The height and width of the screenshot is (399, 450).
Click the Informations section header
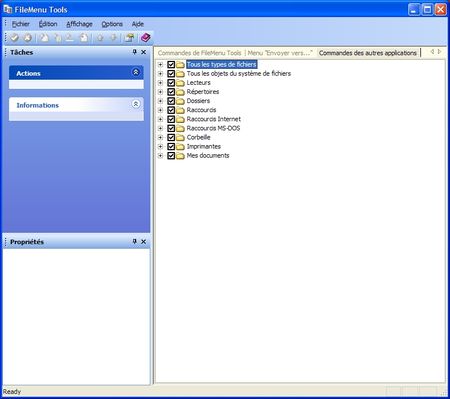(x=76, y=105)
